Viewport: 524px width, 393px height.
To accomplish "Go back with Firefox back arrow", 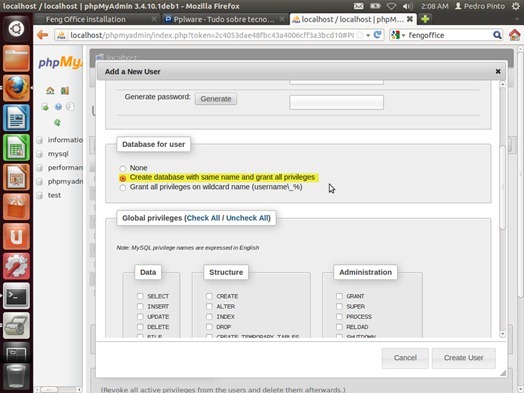I will (42, 35).
